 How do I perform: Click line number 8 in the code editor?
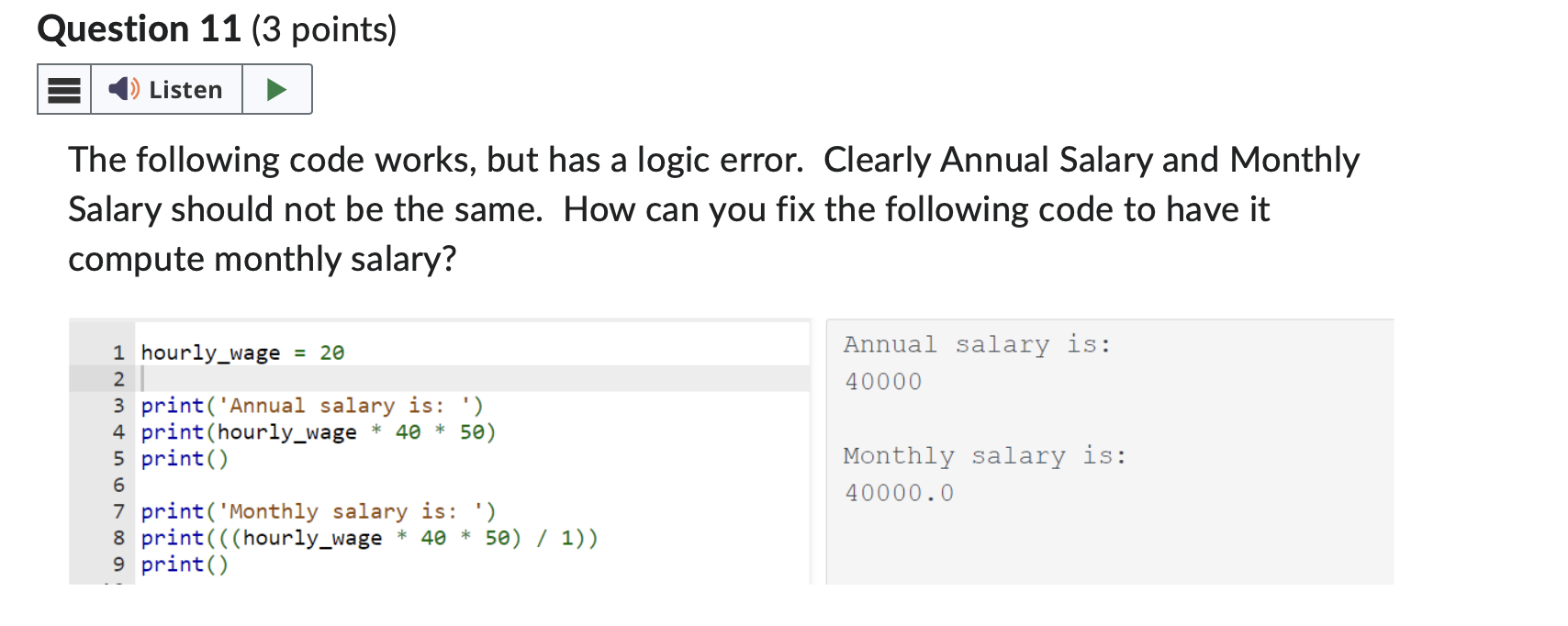(x=118, y=538)
